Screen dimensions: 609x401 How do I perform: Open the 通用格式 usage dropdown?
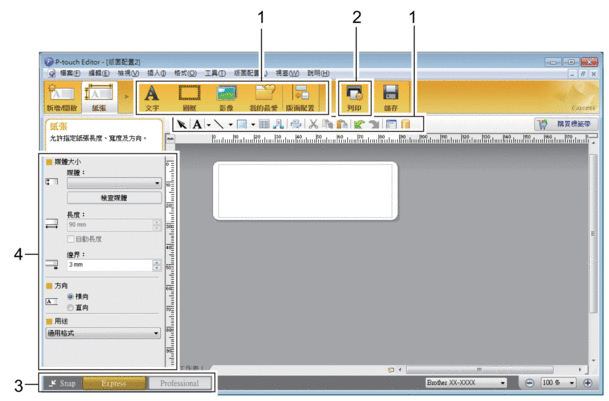(x=103, y=333)
